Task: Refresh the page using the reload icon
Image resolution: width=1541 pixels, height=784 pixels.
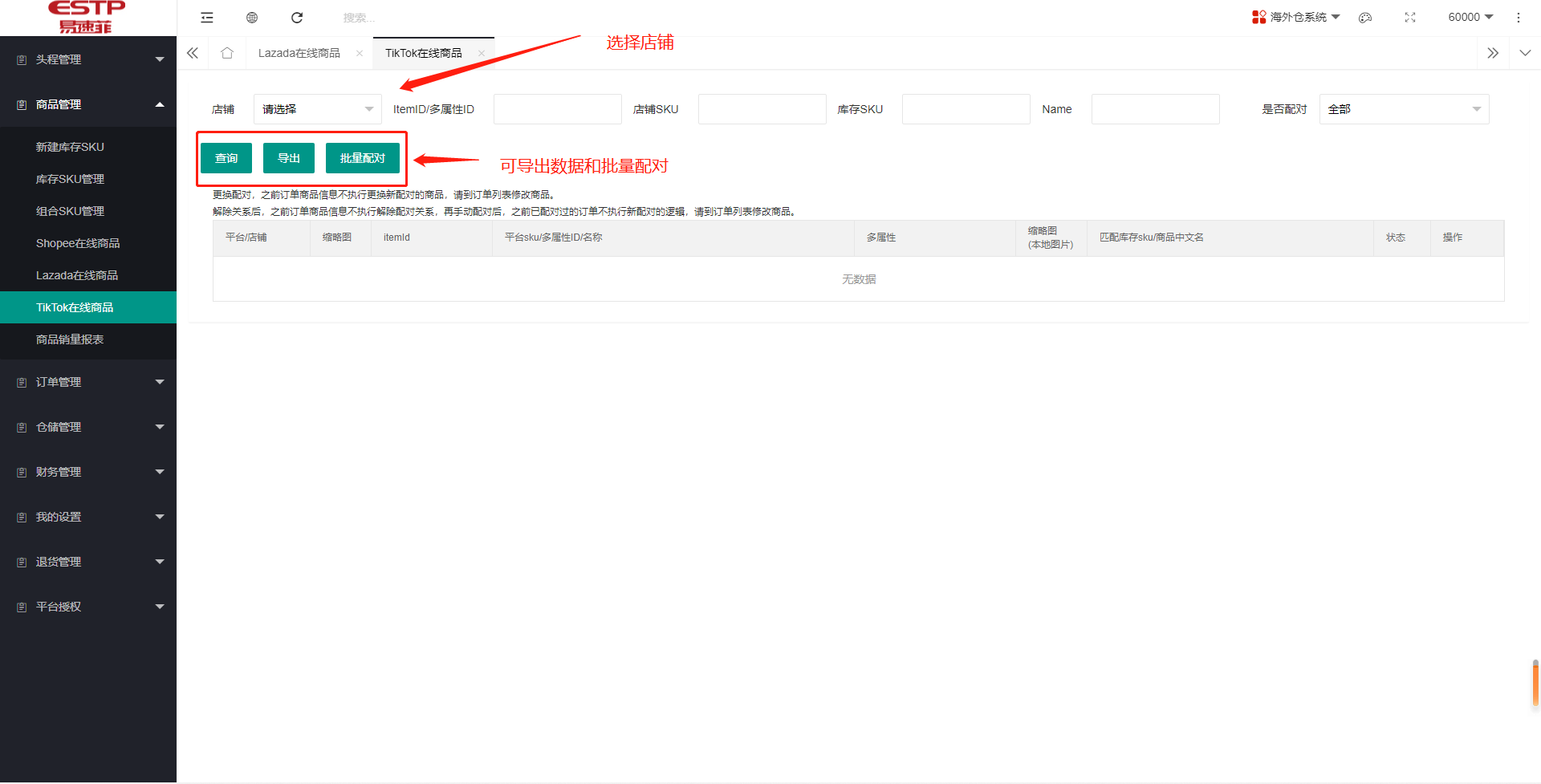Action: 297,17
